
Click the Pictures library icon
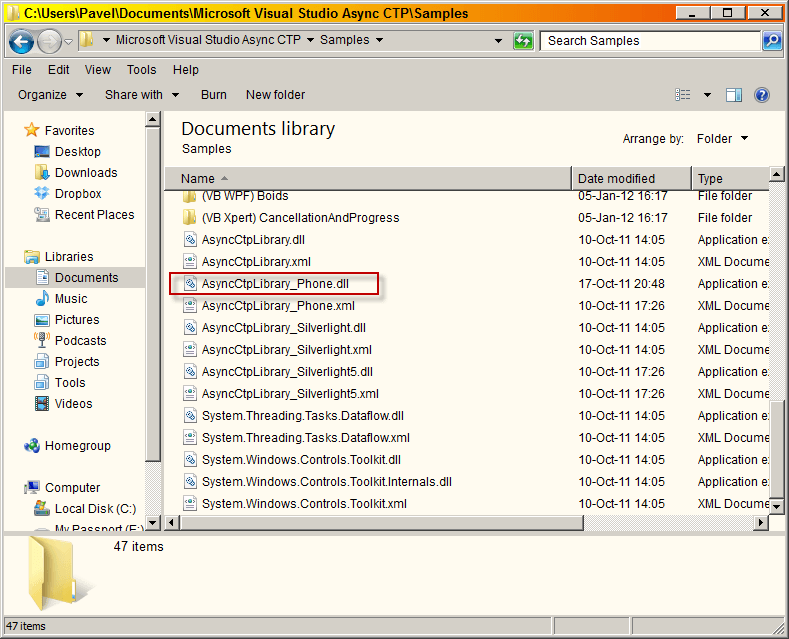[42, 320]
